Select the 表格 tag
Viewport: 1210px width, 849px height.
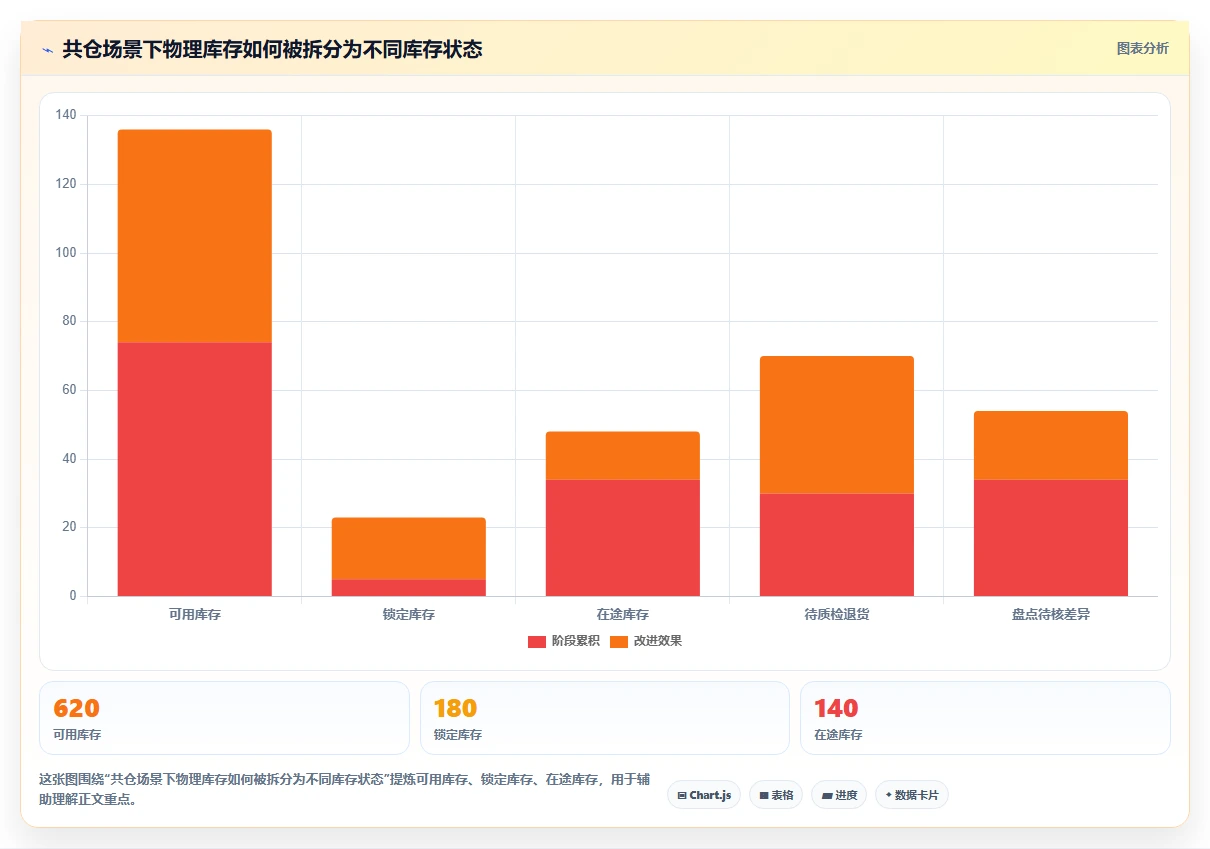pos(776,795)
